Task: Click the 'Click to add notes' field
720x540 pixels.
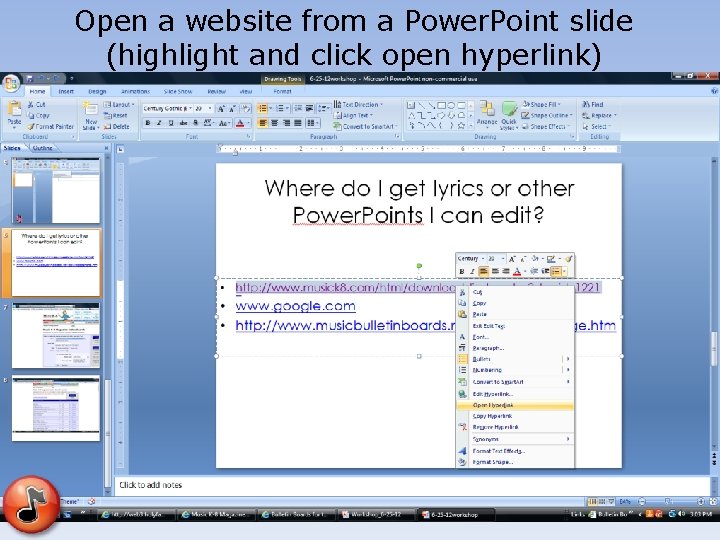Action: [x=412, y=485]
